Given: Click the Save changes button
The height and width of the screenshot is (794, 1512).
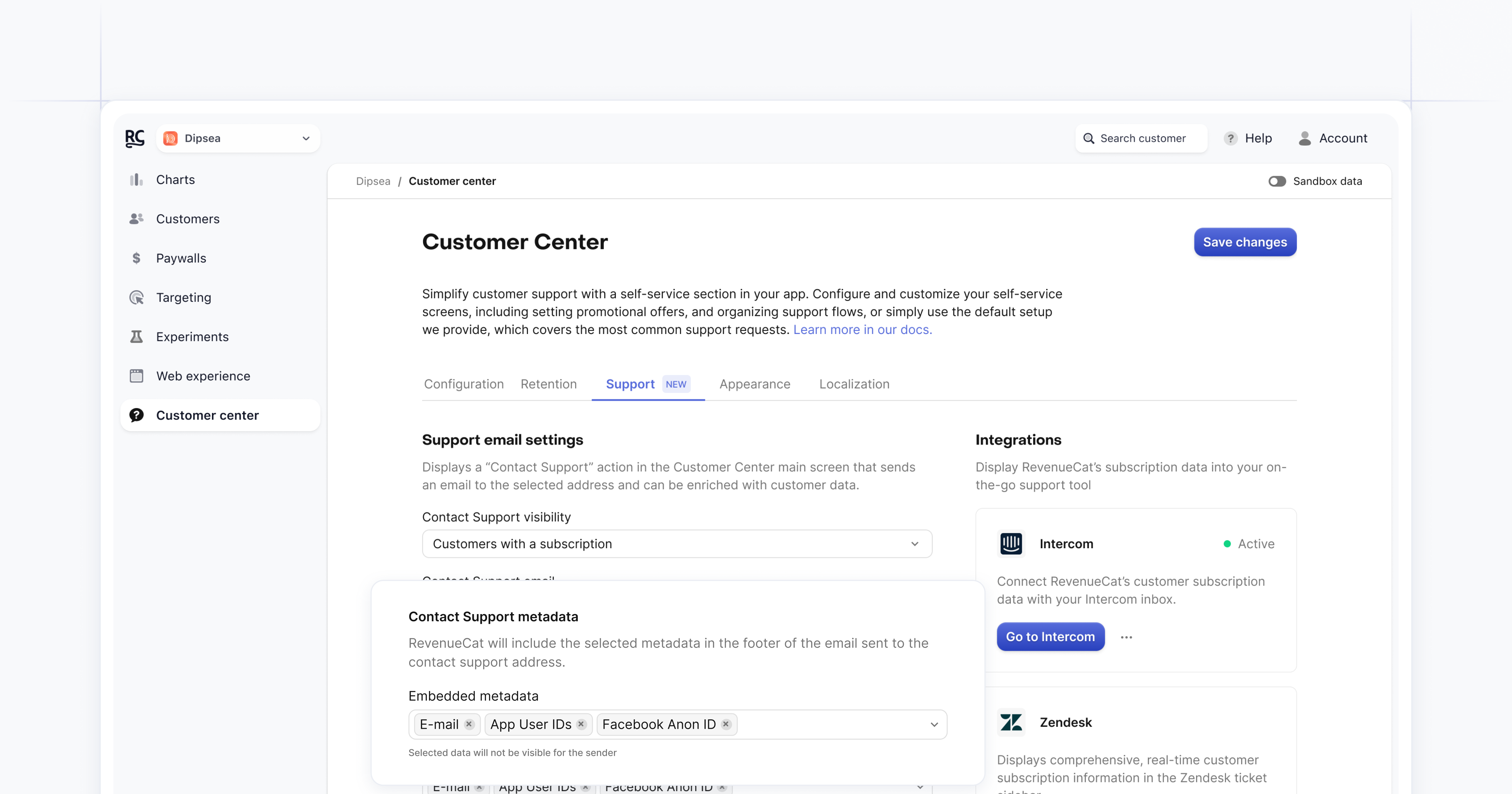Looking at the screenshot, I should click(1244, 242).
